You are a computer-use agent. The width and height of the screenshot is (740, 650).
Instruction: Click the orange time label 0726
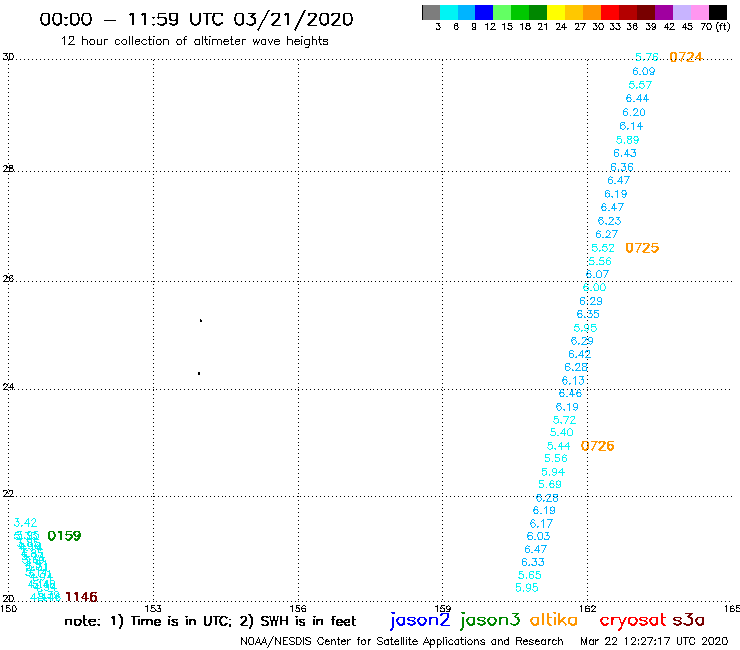coord(597,446)
